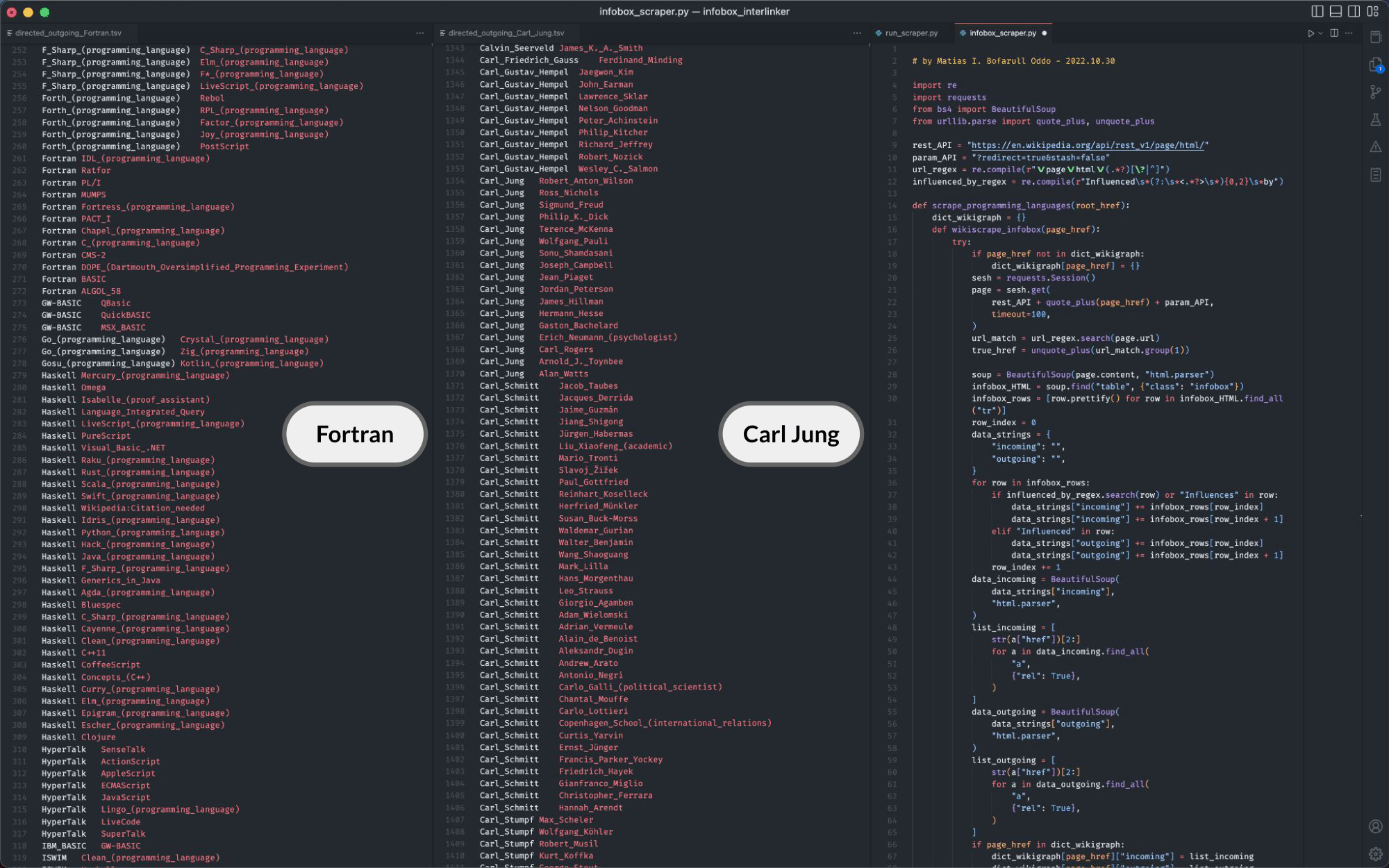The image size is (1389, 868).
Task: Expand the run button dropdown arrow
Action: coord(1320,33)
